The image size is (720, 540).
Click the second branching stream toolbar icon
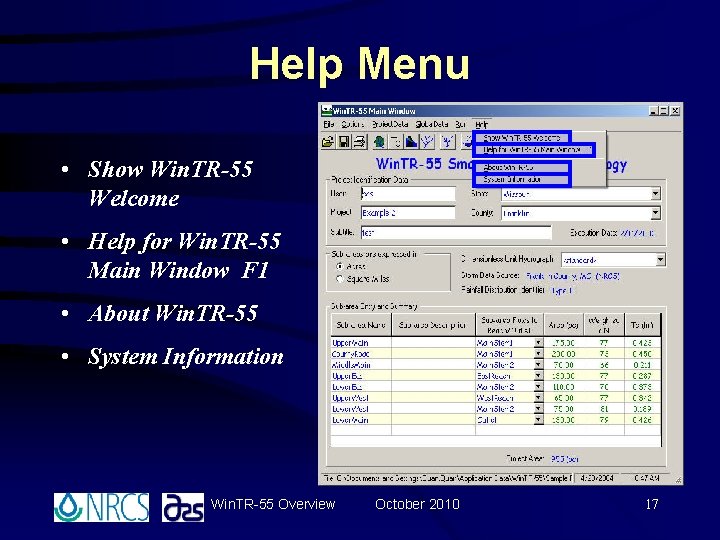447,141
